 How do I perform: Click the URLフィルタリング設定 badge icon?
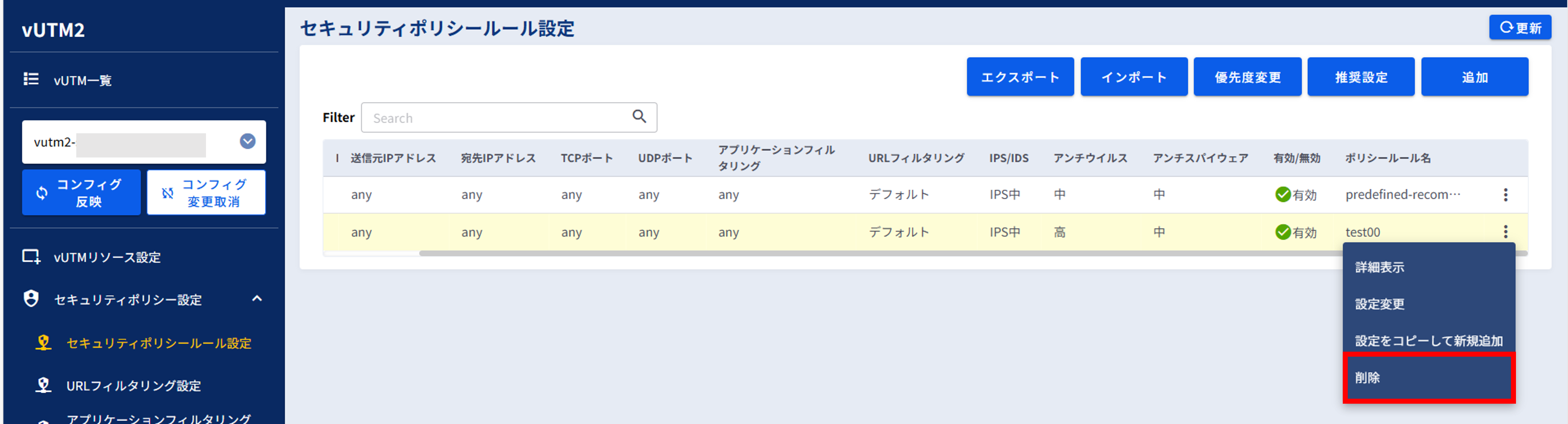43,385
